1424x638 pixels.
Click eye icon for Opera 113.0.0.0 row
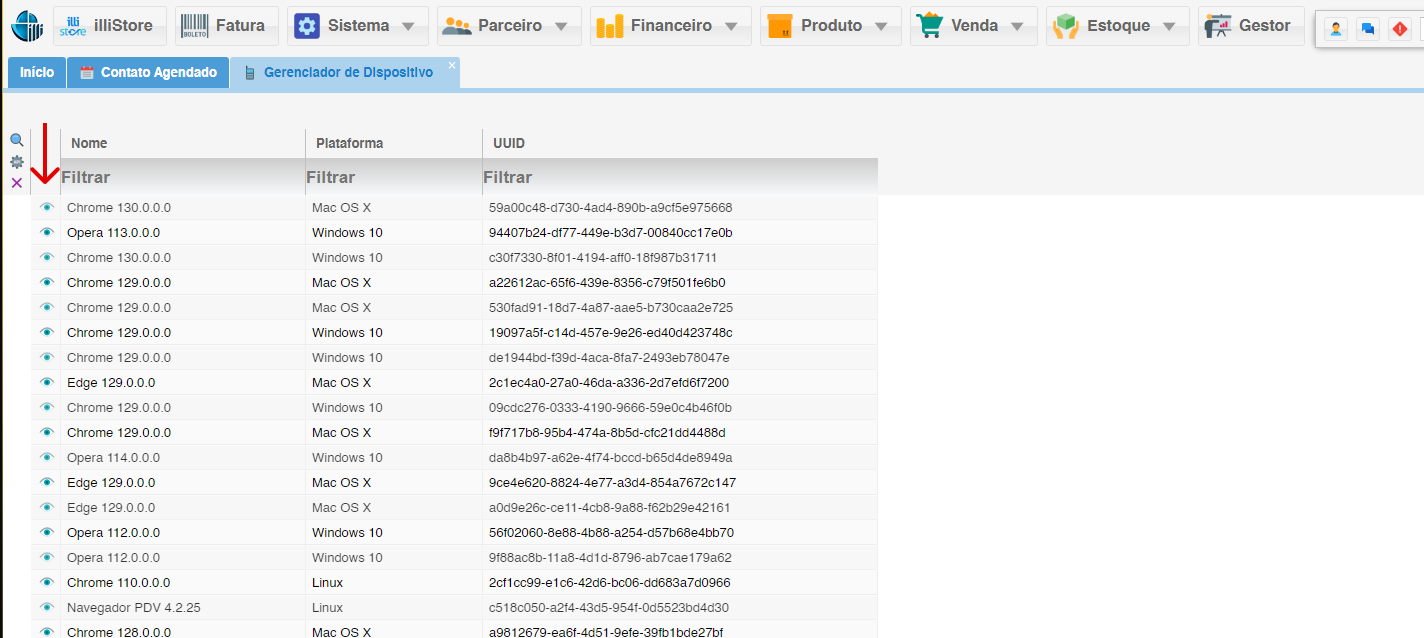click(46, 232)
